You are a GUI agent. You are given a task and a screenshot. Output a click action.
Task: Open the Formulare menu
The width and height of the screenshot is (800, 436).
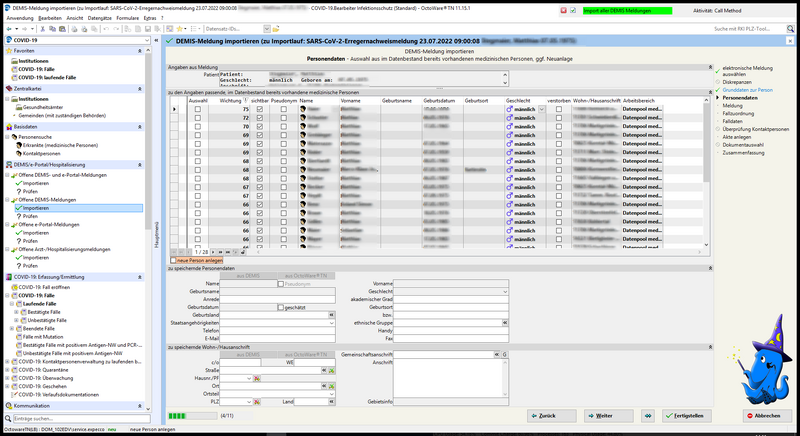[x=129, y=18]
